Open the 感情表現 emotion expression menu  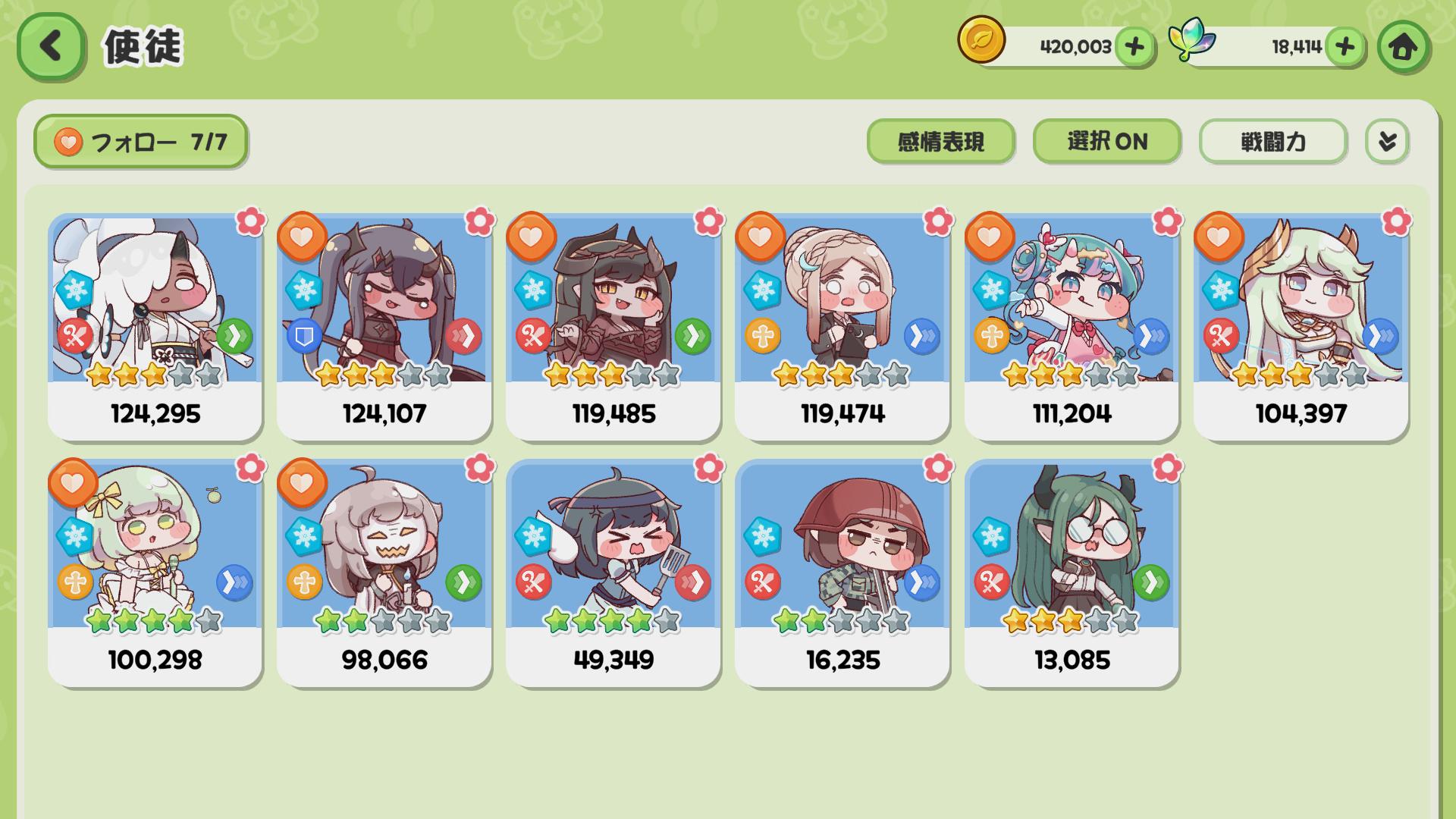[x=941, y=141]
